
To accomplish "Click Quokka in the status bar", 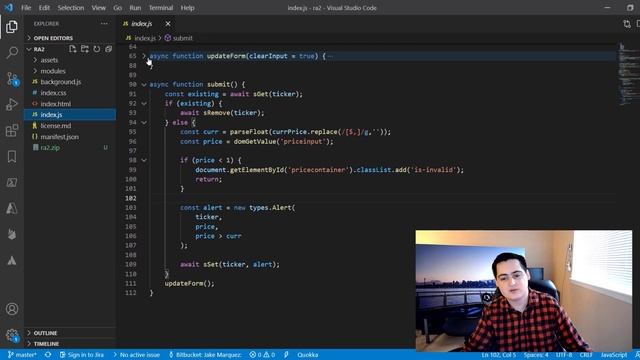I will point(307,355).
